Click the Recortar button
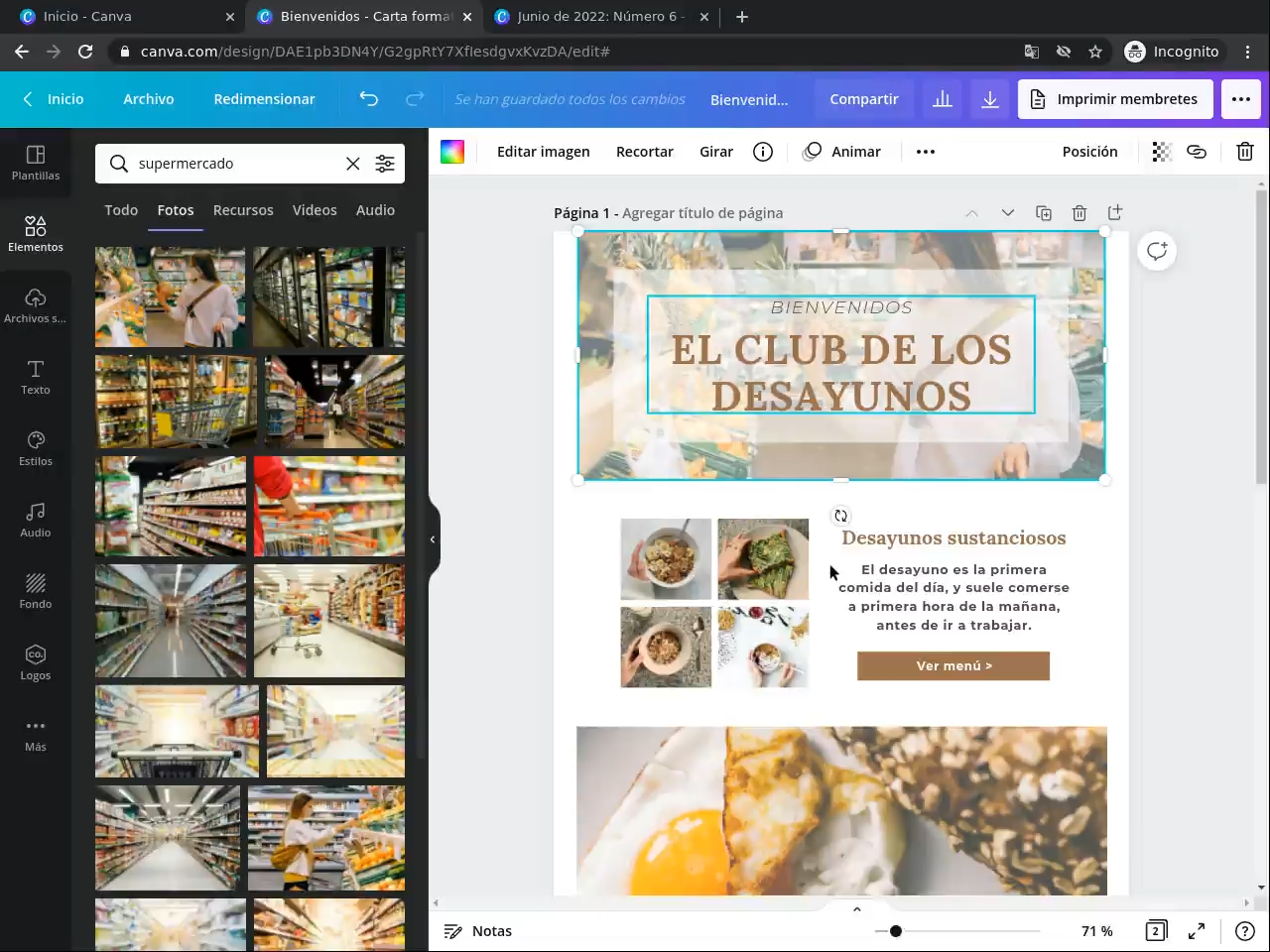This screenshot has width=1270, height=952. coord(645,152)
